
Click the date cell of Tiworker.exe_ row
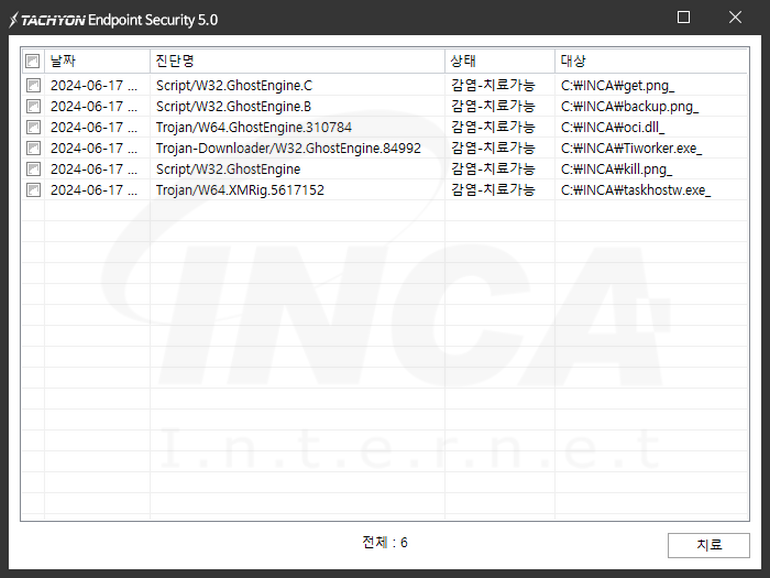click(x=94, y=148)
